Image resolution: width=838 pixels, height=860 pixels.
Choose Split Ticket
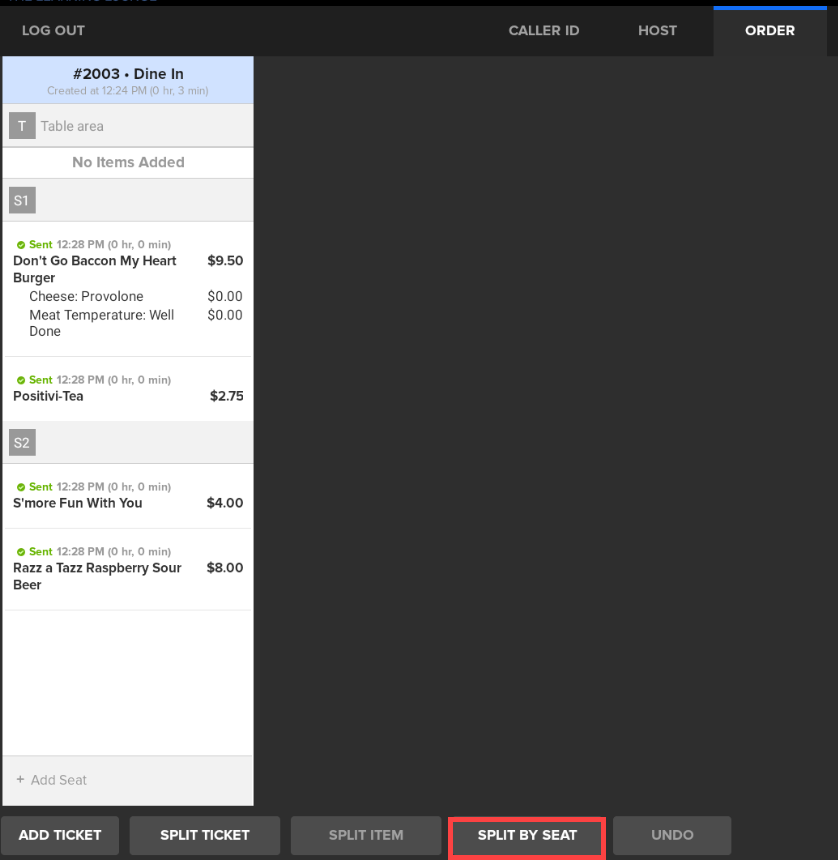click(205, 835)
